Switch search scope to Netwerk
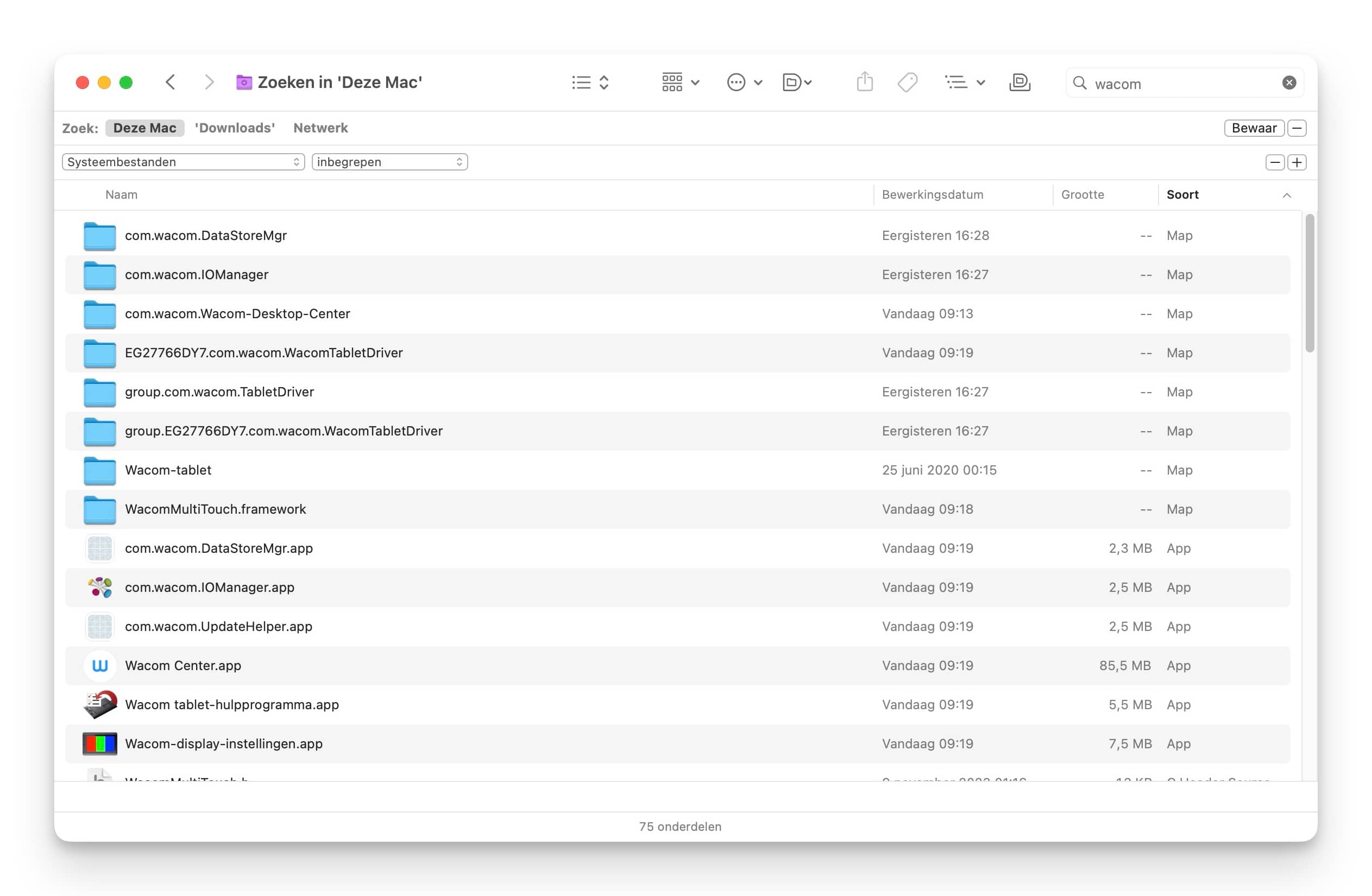Image resolution: width=1372 pixels, height=896 pixels. point(320,128)
